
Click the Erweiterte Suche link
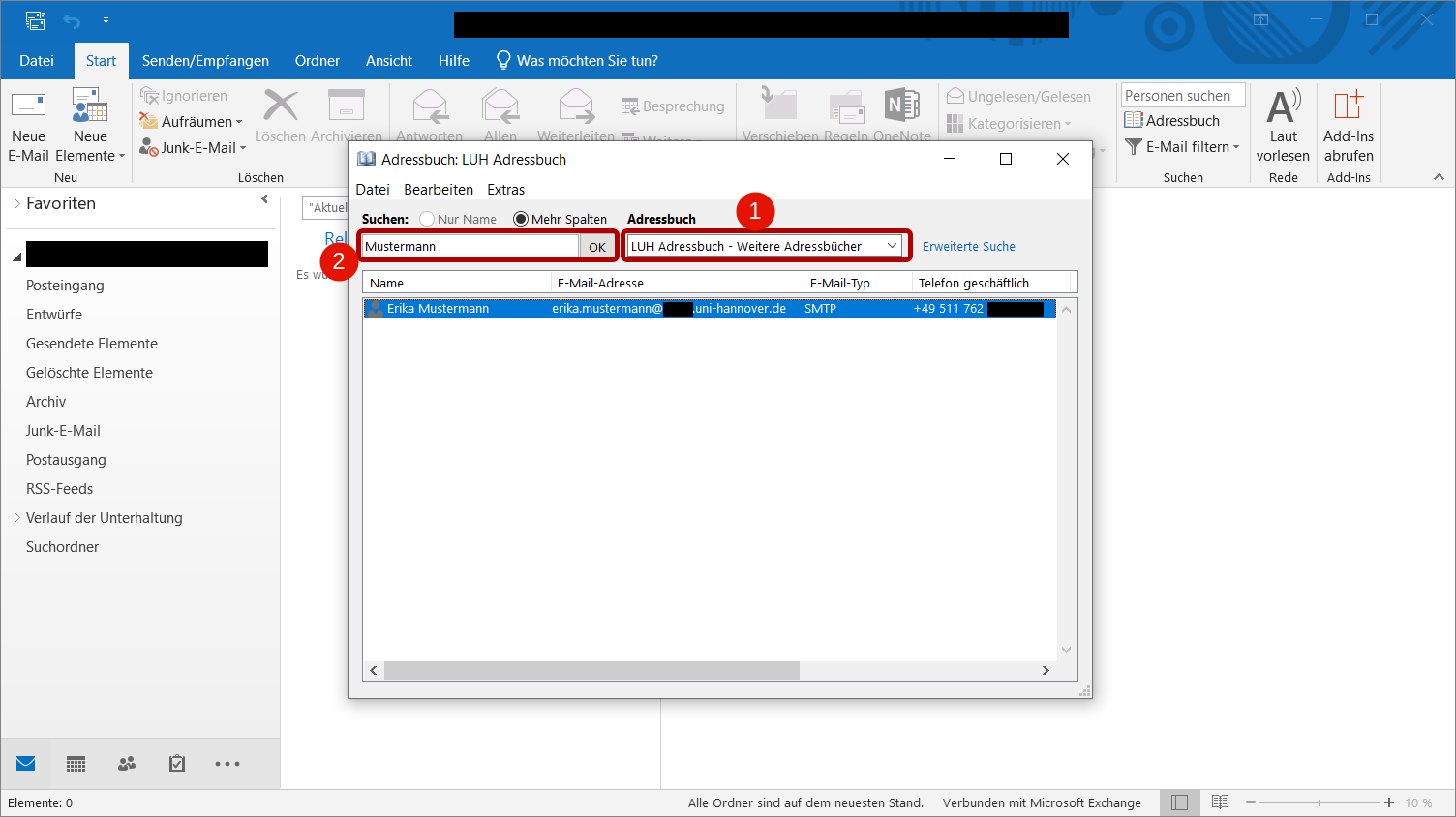(x=969, y=246)
